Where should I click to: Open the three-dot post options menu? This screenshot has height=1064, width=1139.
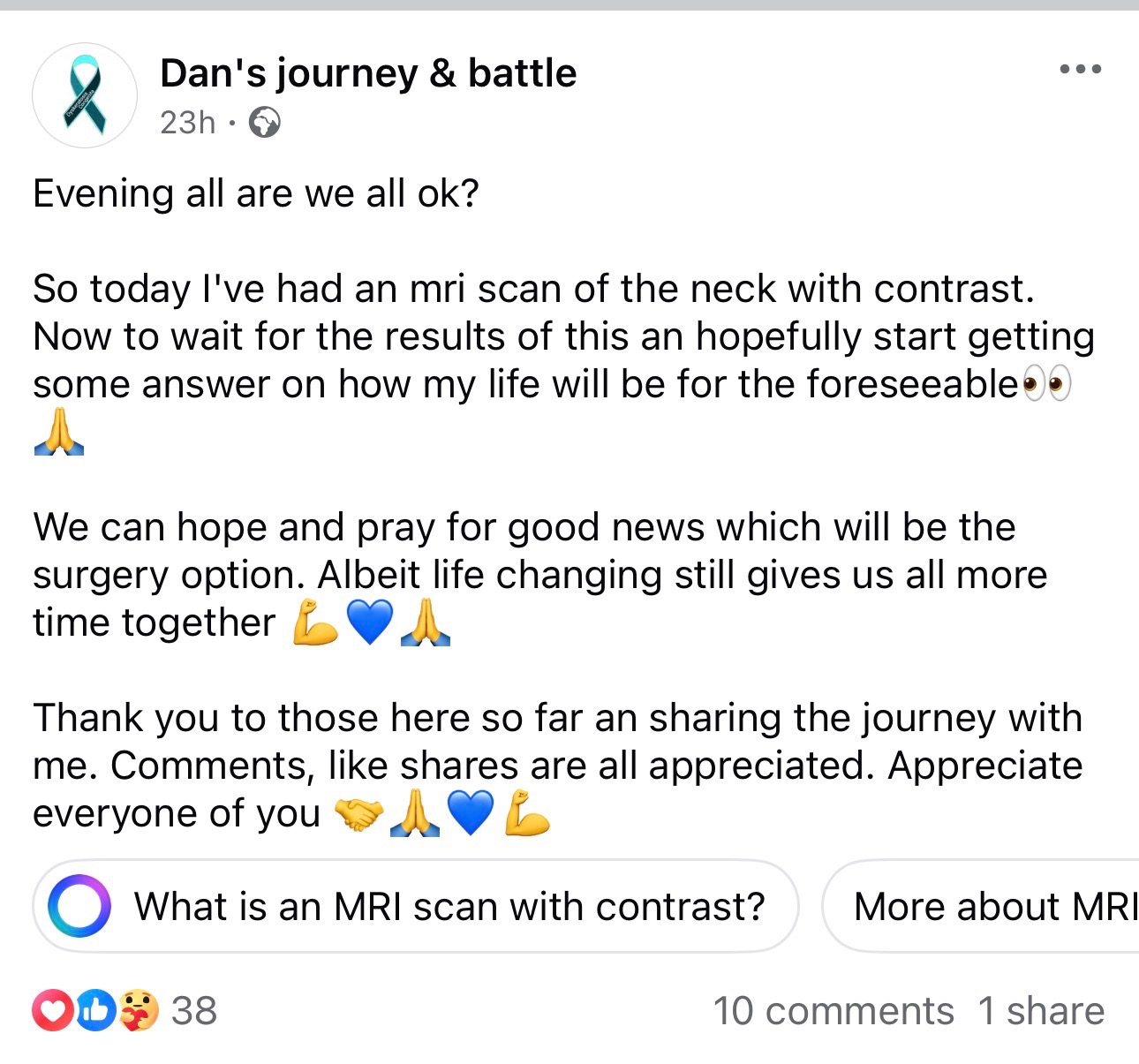pos(1080,69)
